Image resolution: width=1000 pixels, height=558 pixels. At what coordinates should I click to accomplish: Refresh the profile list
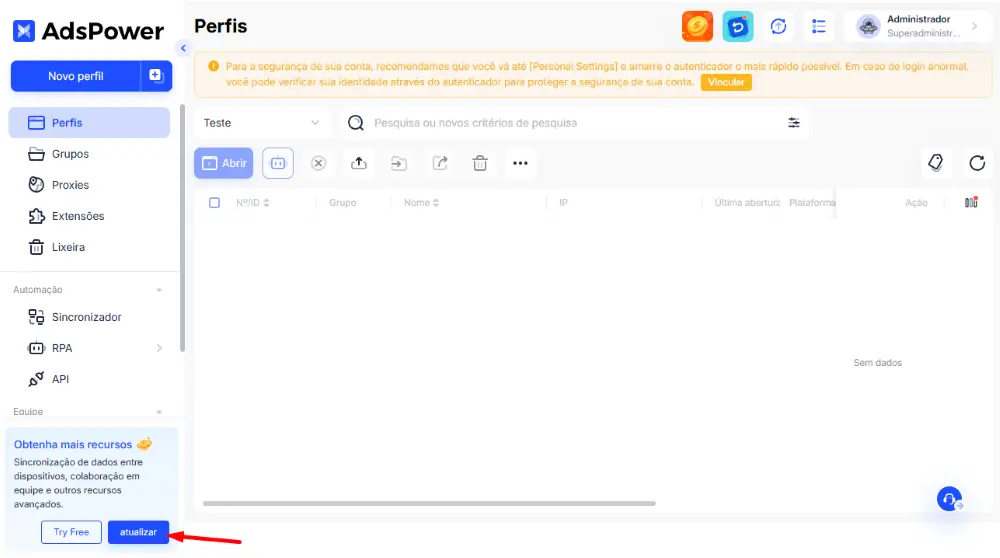coord(977,163)
